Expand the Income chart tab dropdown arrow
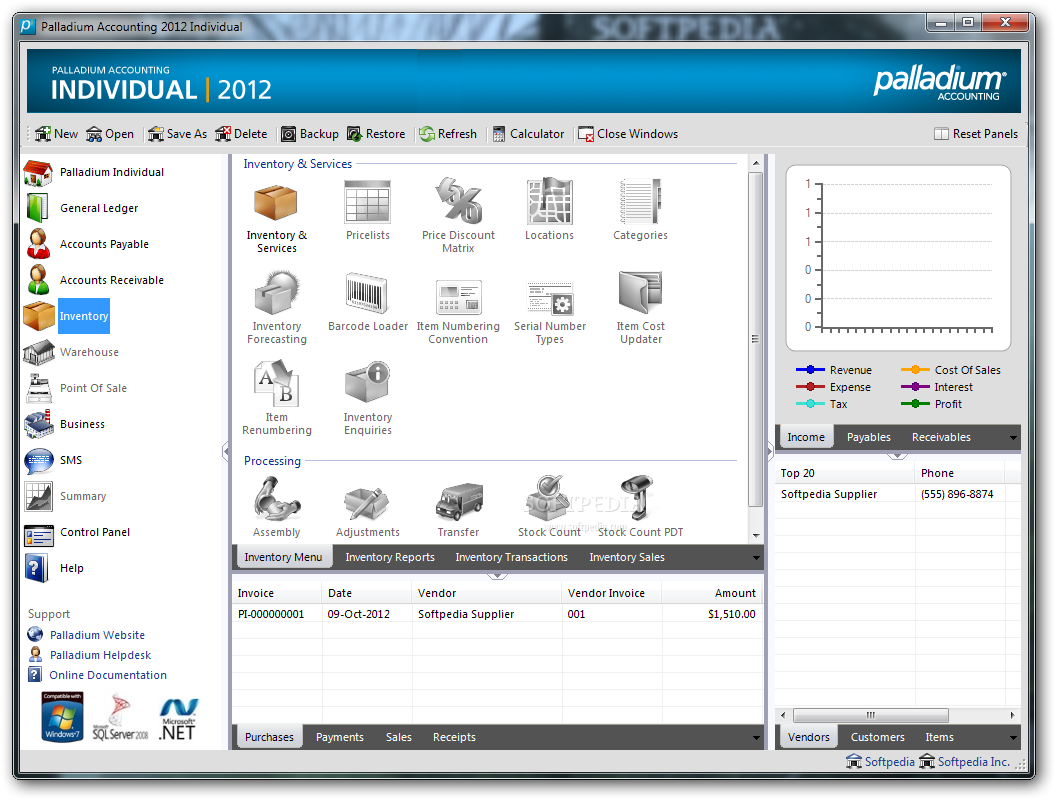The image size is (1056, 800). point(1014,438)
